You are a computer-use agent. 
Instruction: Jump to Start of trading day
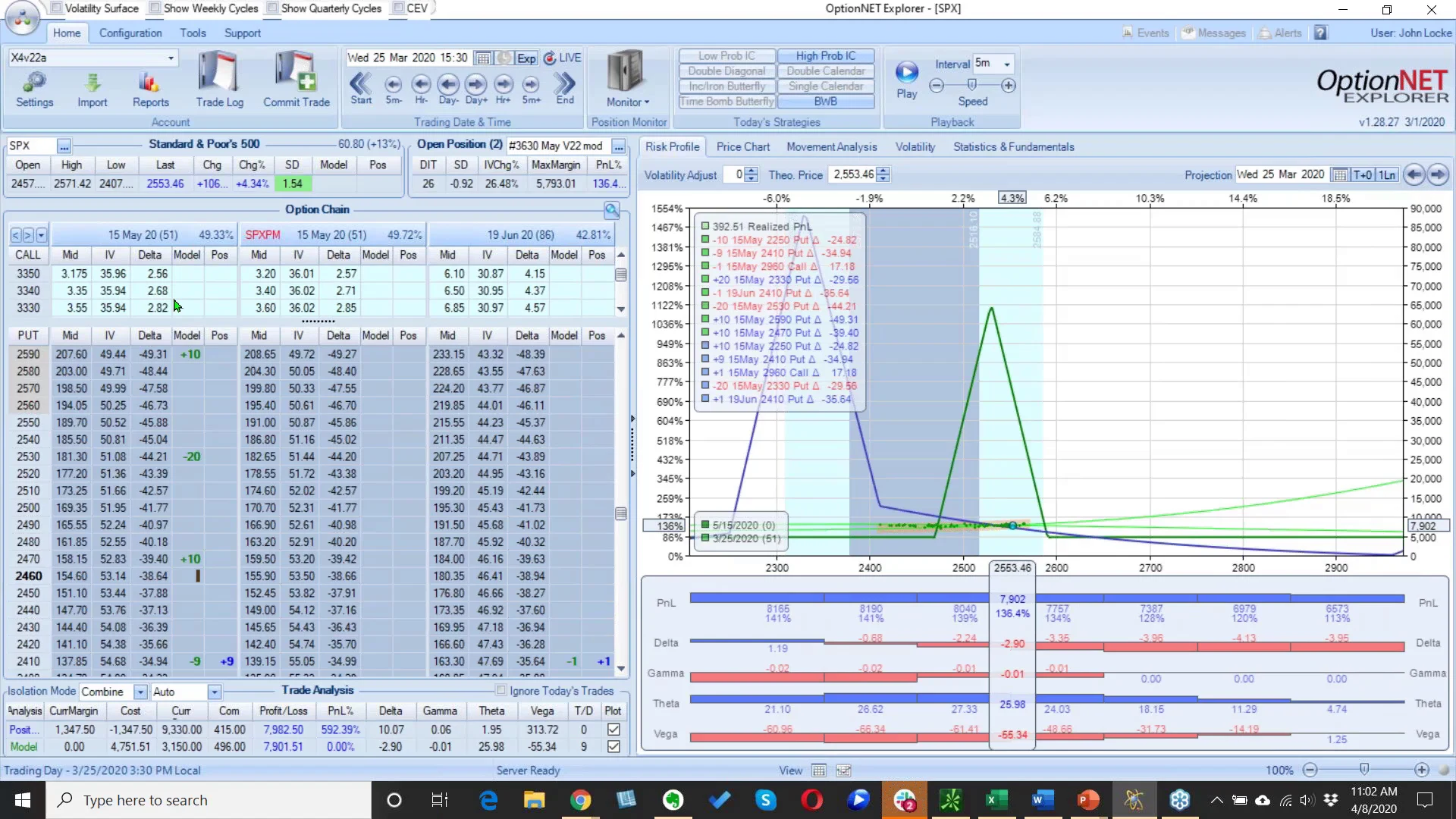point(361,88)
